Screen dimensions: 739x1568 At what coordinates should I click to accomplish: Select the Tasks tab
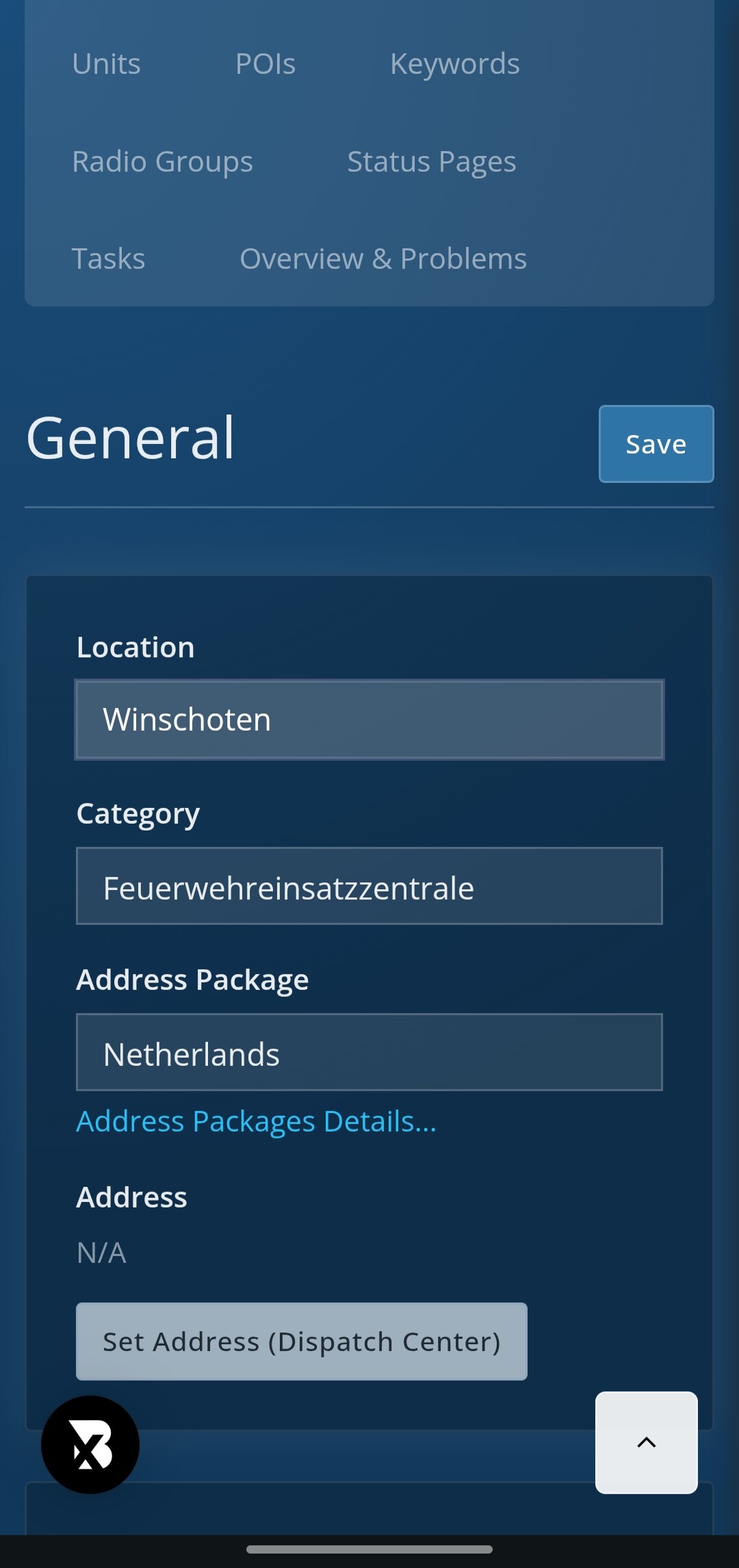[x=108, y=259]
